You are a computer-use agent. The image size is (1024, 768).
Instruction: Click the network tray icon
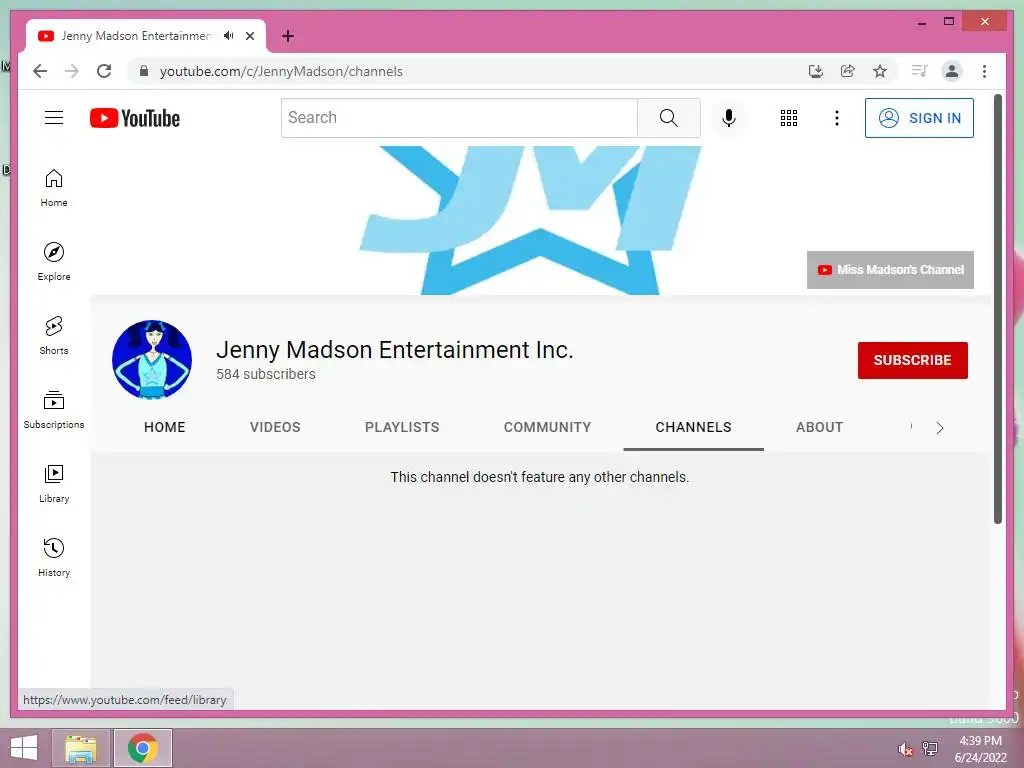[929, 748]
